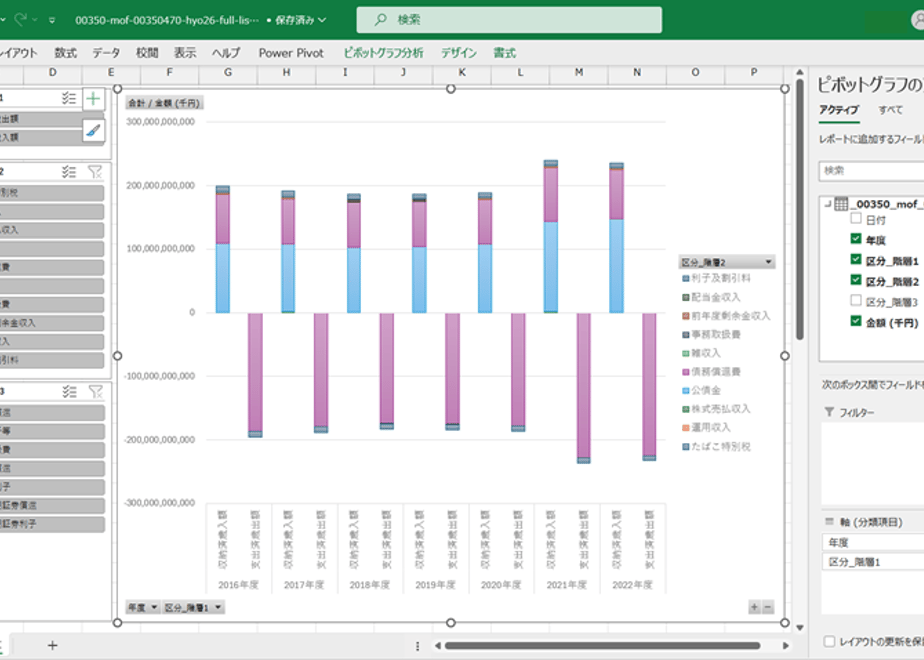Toggle multi-select icon on third slicer
Viewport: 924px width, 660px height.
click(x=70, y=391)
